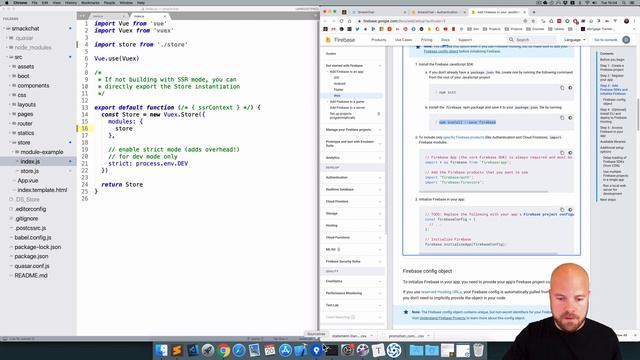Open a new Chrome tab
The image size is (640, 360).
coord(533,12)
